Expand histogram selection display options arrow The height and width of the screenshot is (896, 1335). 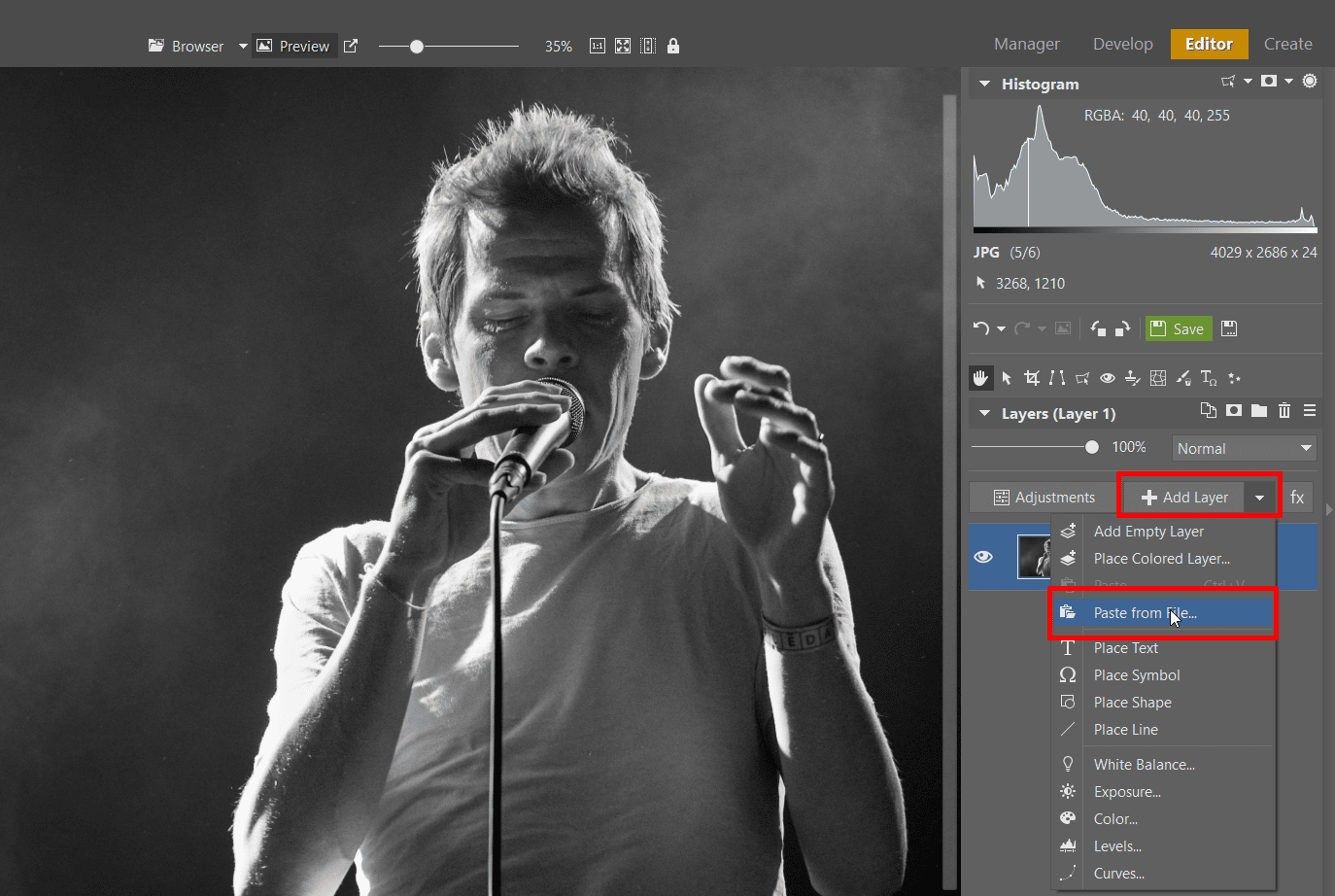point(1248,82)
